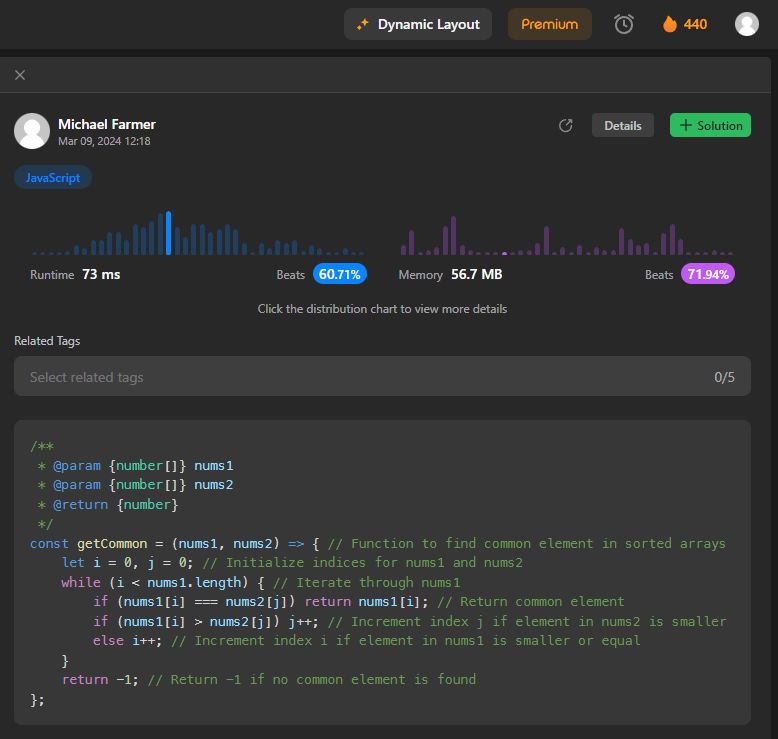Click the Runtime 73 ms value
The image size is (778, 739).
point(101,274)
